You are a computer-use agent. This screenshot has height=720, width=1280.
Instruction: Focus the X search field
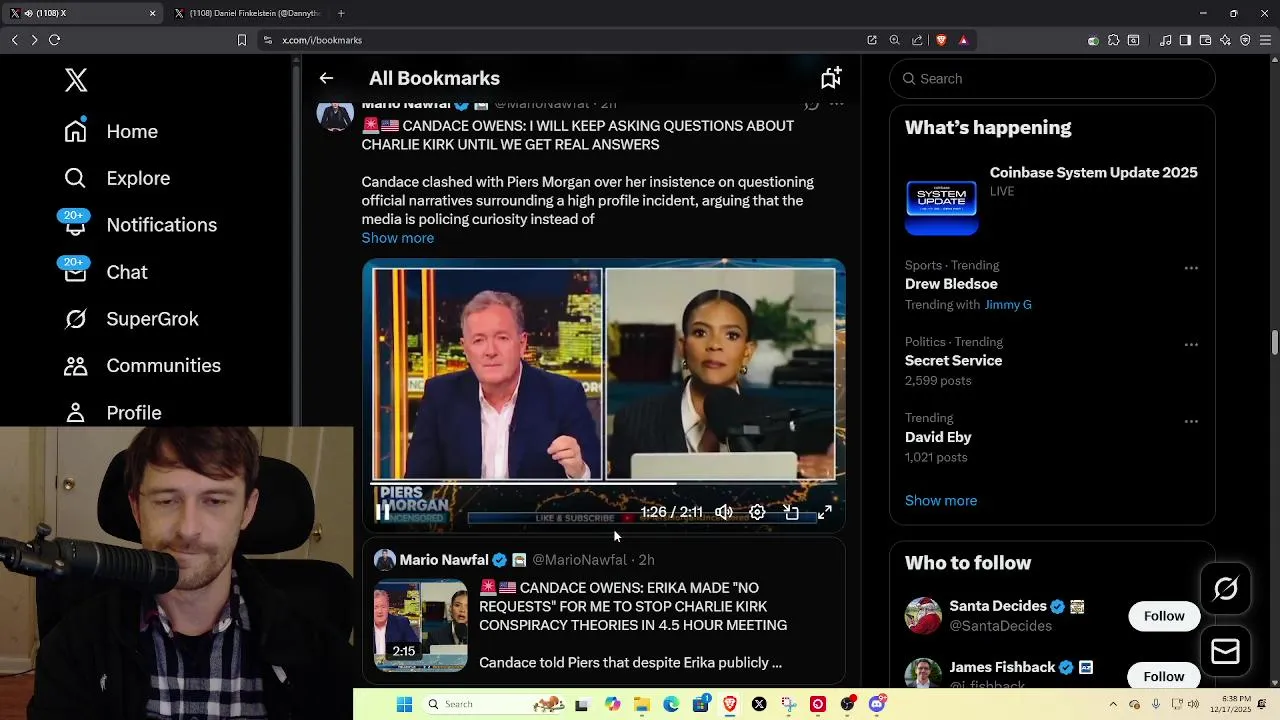[1052, 79]
